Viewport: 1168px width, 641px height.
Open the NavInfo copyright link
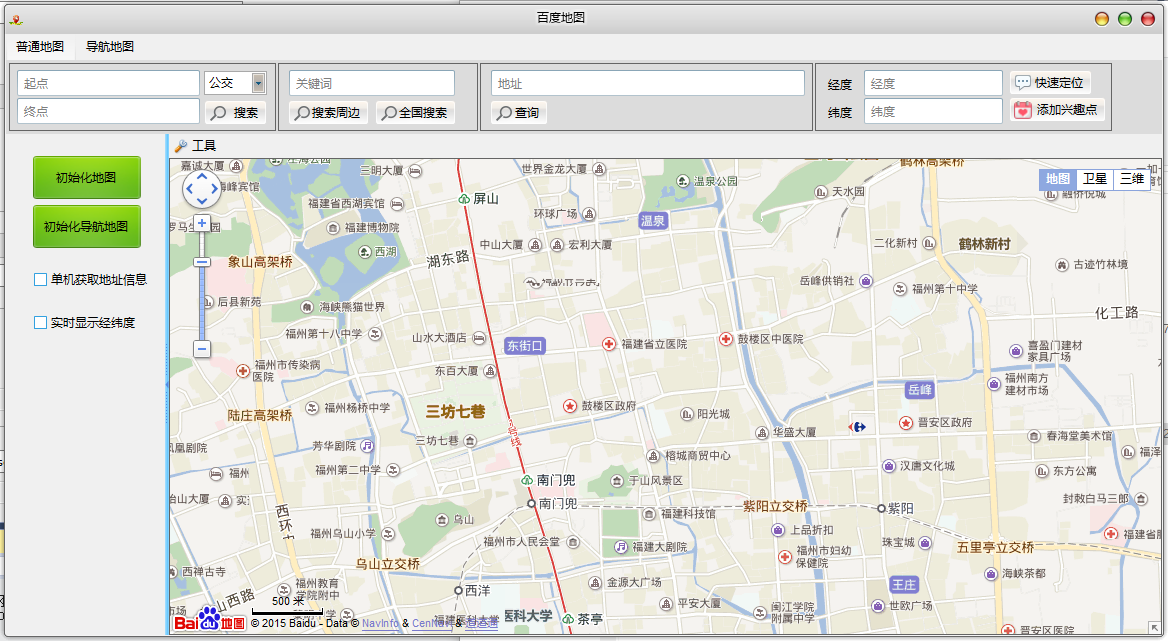[x=380, y=623]
